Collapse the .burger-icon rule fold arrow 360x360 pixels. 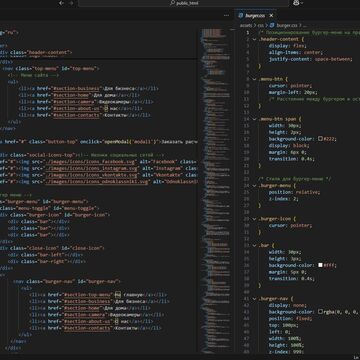pos(254,219)
